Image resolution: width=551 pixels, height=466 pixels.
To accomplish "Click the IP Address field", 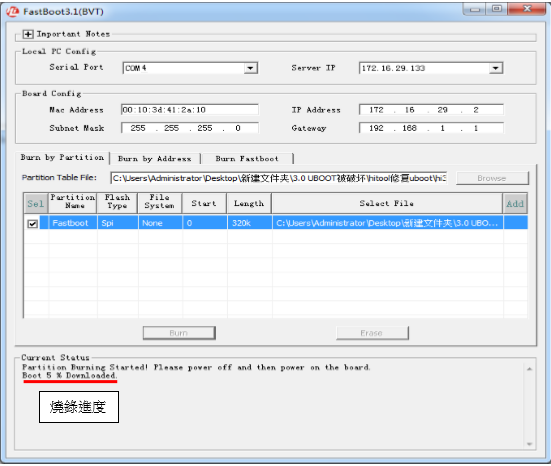I will coord(431,110).
